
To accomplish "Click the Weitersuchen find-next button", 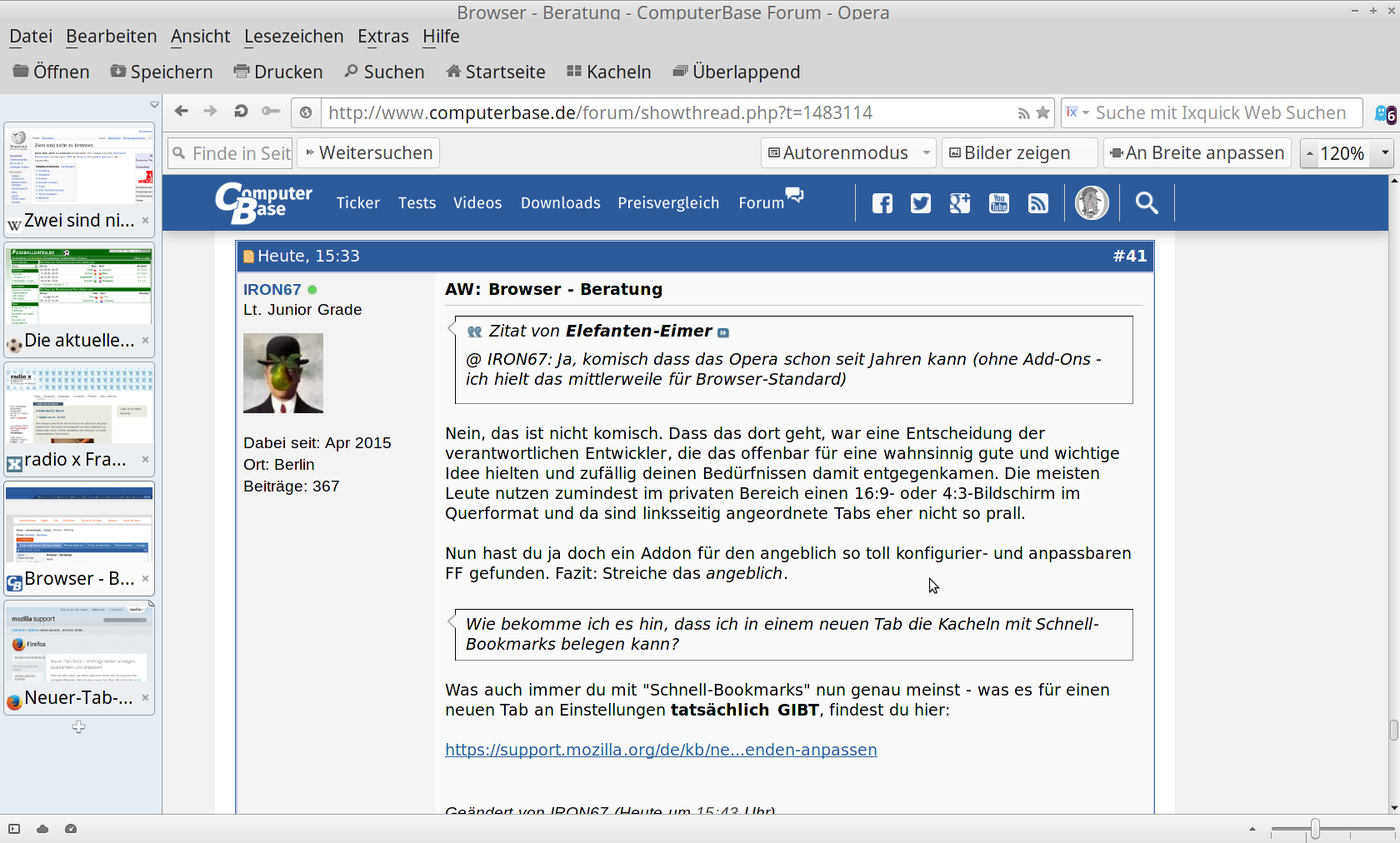I will [x=369, y=153].
